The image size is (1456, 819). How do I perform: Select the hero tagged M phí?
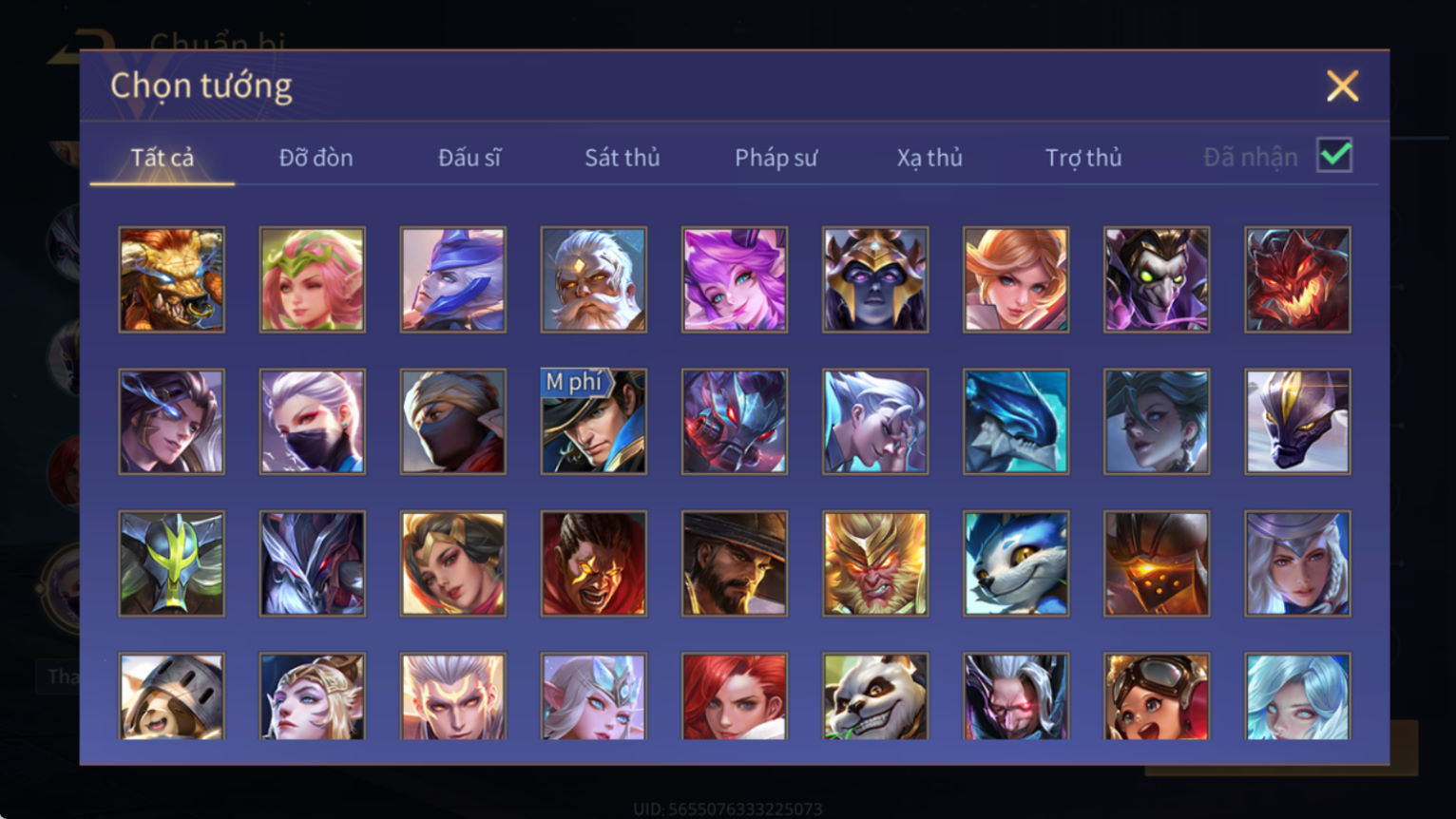click(594, 421)
